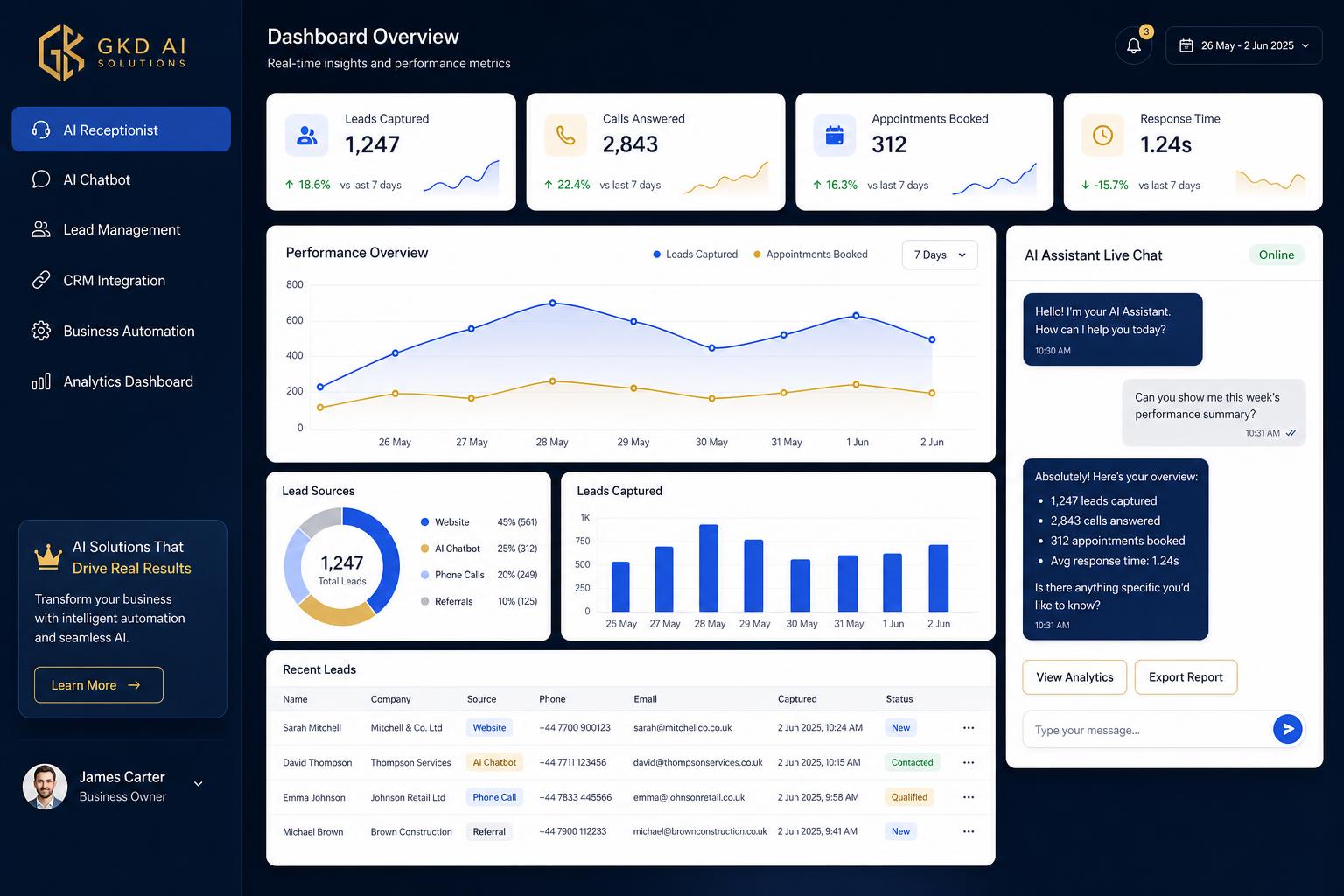
Task: Go to CRM Integration section
Action: (122, 280)
